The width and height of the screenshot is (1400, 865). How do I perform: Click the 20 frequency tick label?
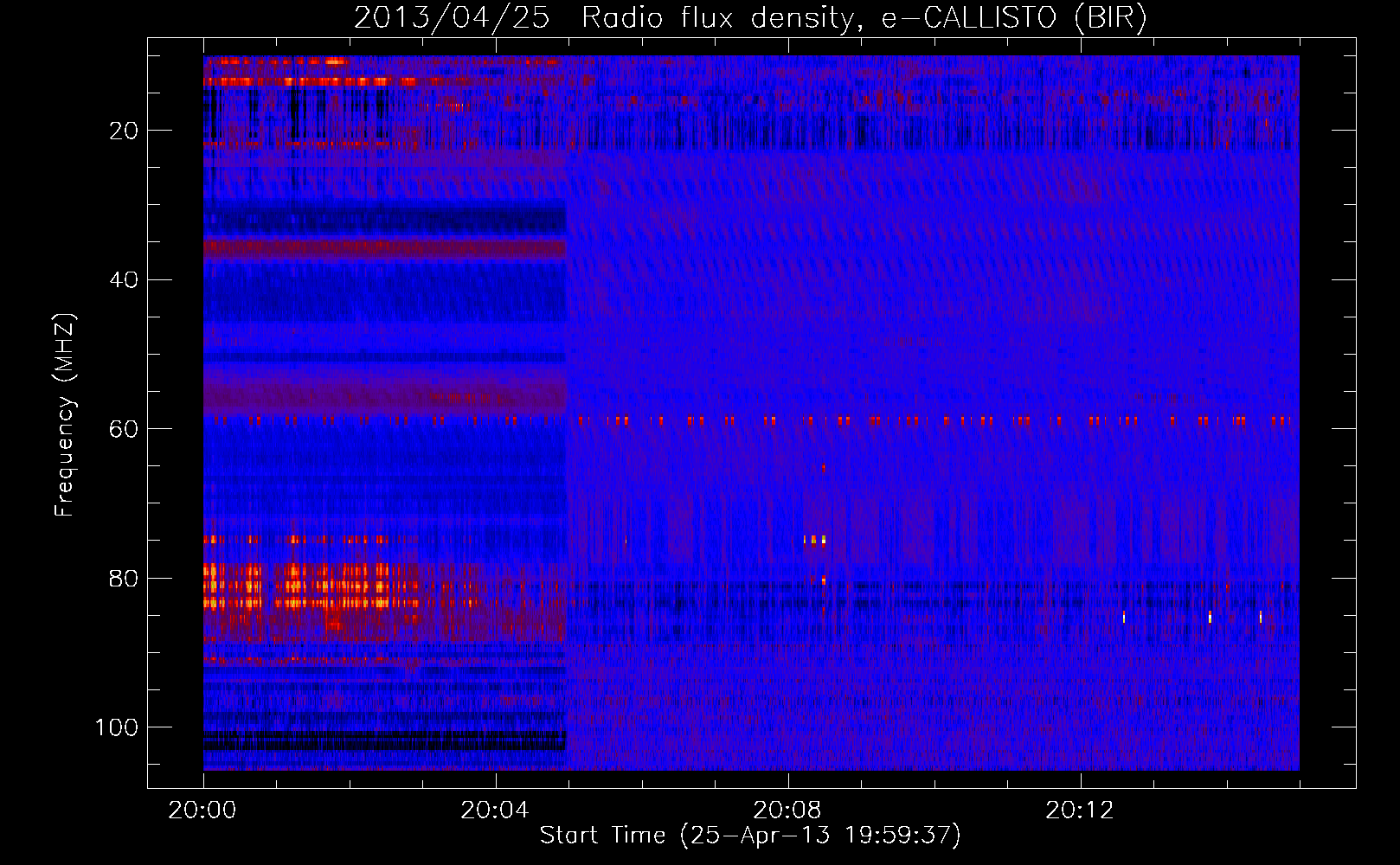tap(124, 131)
